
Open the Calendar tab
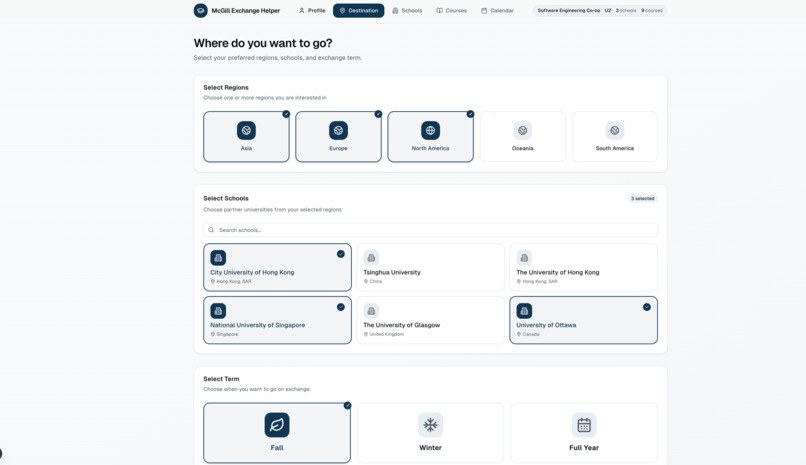[x=497, y=10]
